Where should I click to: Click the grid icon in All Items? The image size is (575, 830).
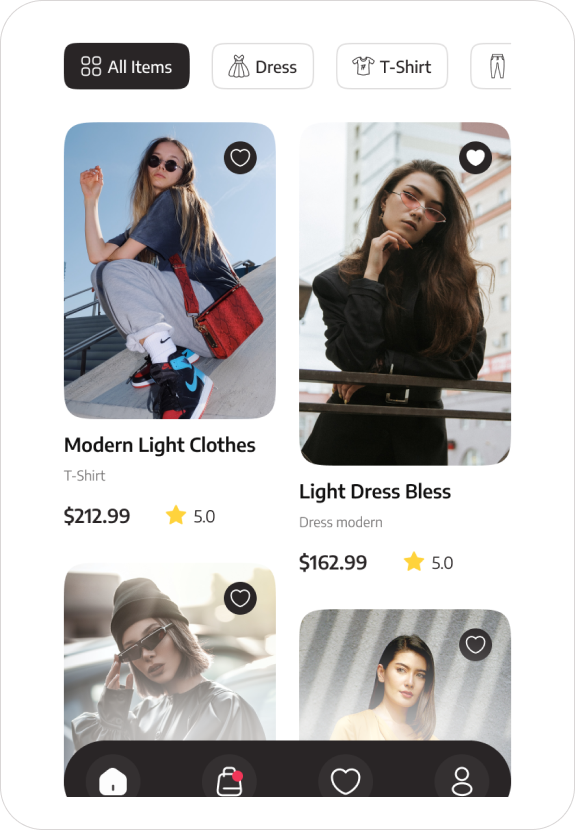click(91, 67)
